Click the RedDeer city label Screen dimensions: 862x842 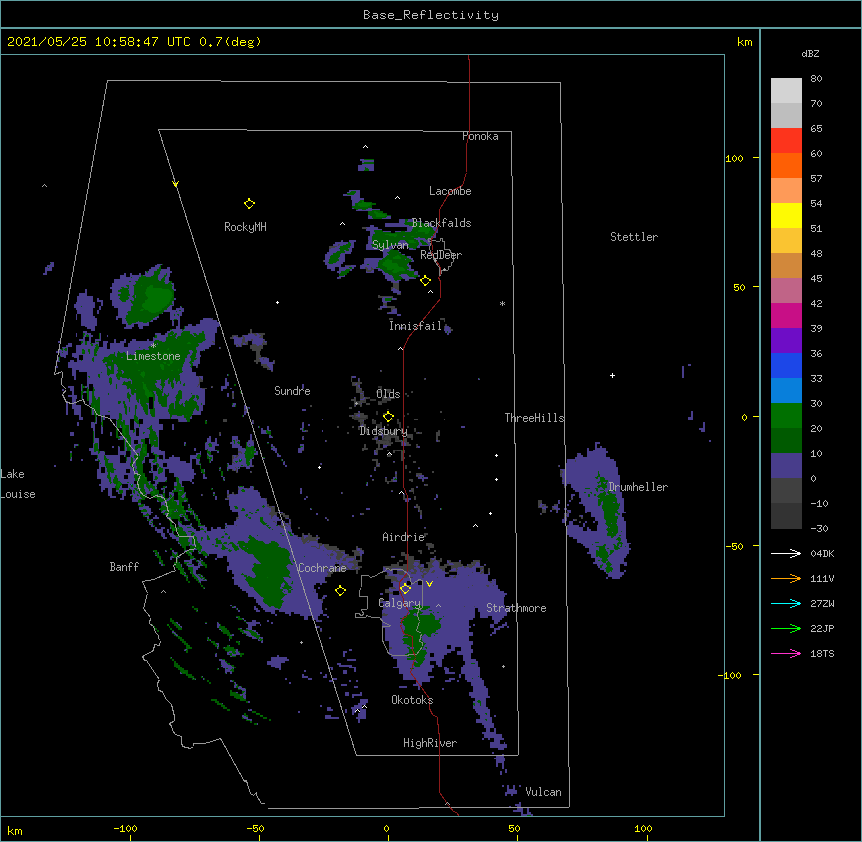pos(441,255)
